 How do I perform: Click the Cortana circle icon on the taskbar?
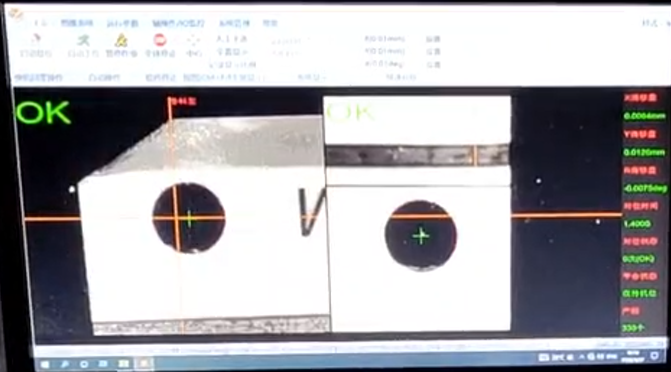[x=84, y=364]
